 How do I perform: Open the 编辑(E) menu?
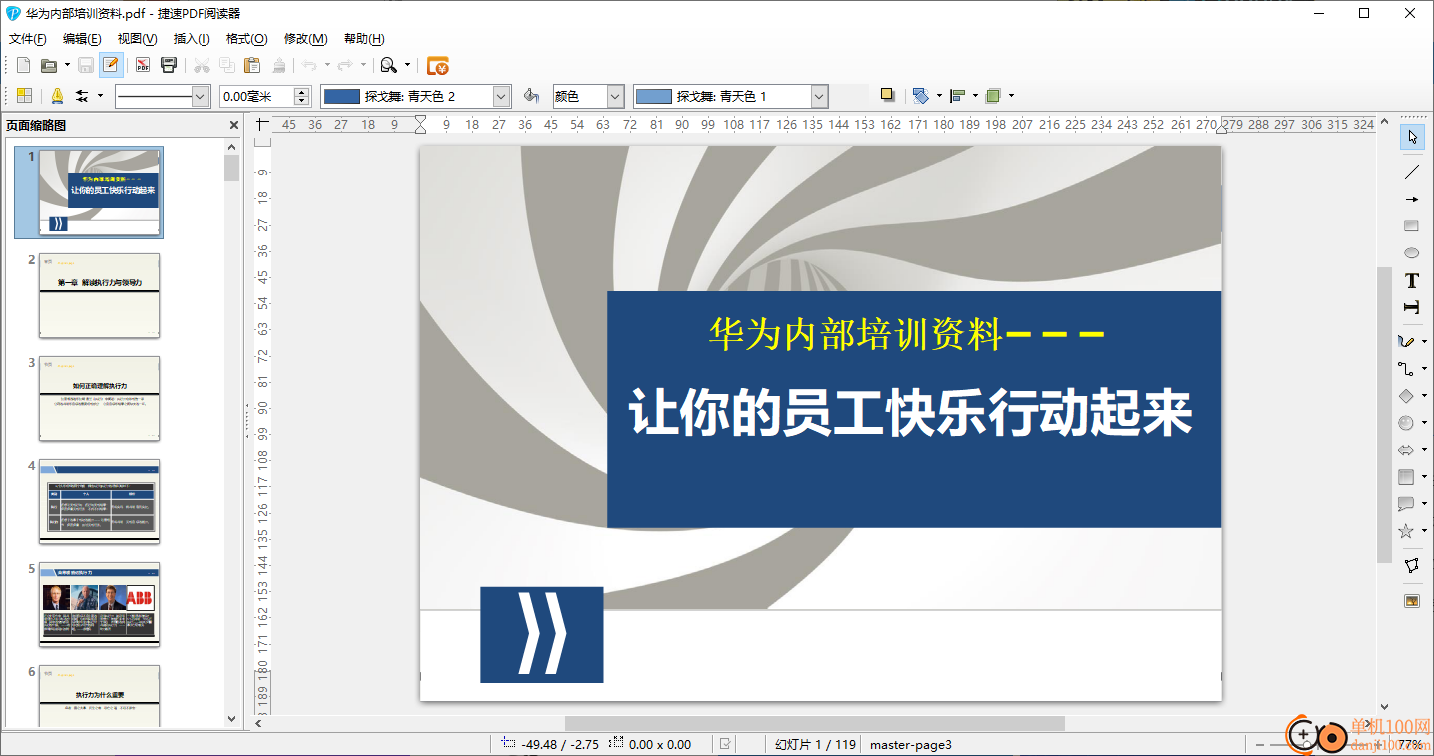coord(82,39)
